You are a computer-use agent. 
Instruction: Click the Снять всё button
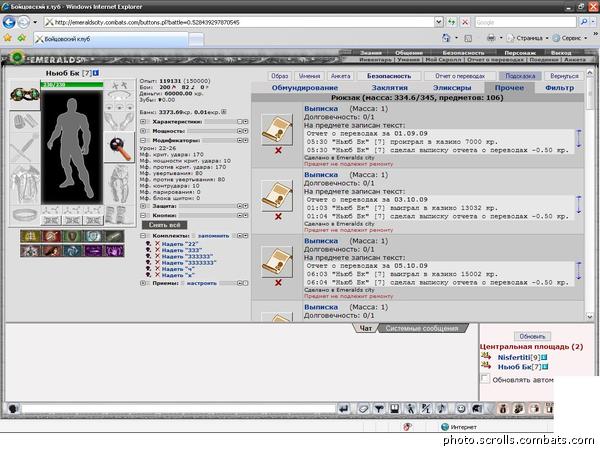tap(164, 225)
